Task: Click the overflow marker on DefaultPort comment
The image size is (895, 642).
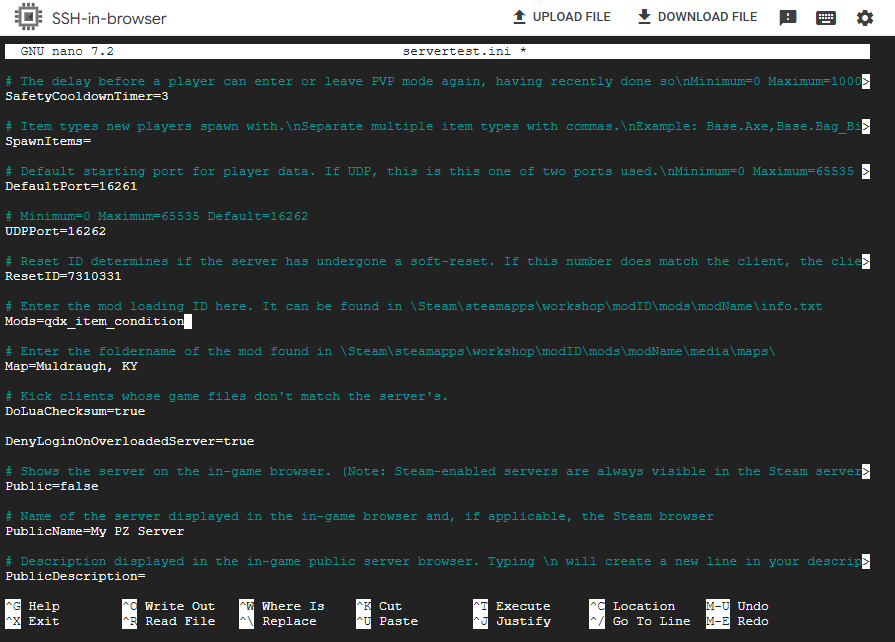Action: tap(866, 171)
